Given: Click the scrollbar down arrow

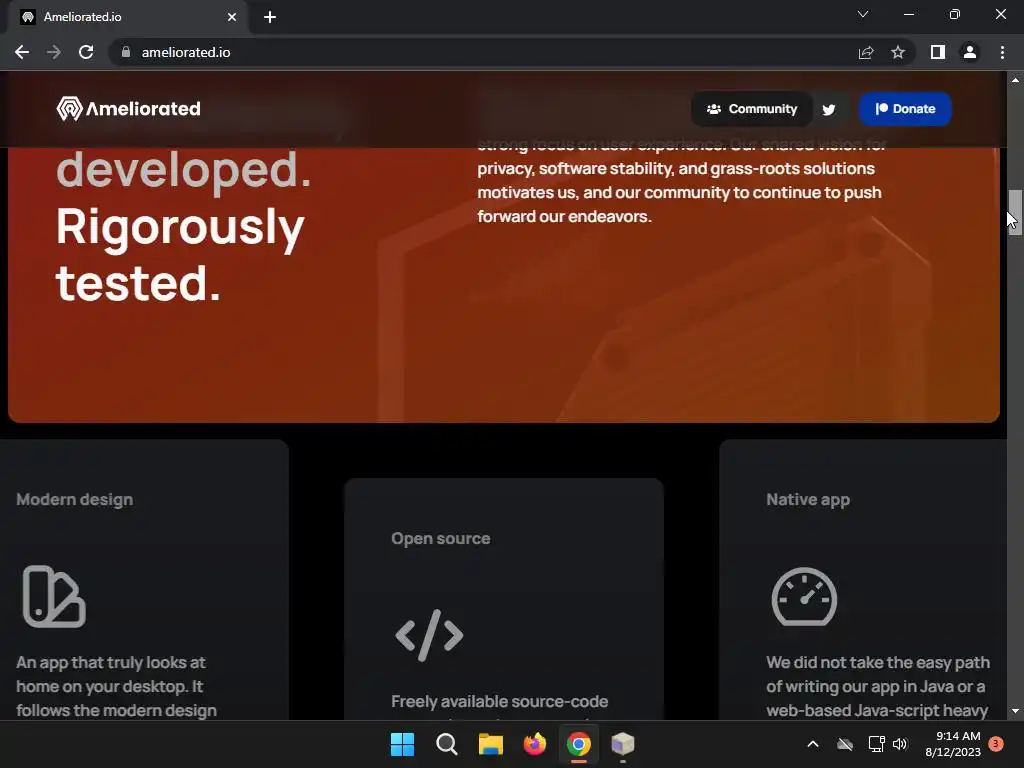Looking at the screenshot, I should coord(1015,711).
